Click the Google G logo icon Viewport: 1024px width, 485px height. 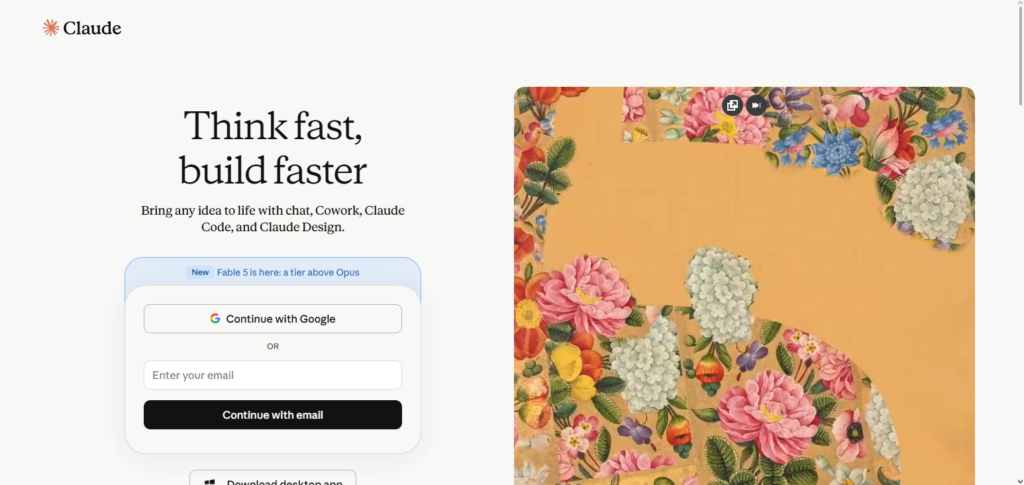pyautogui.click(x=215, y=319)
